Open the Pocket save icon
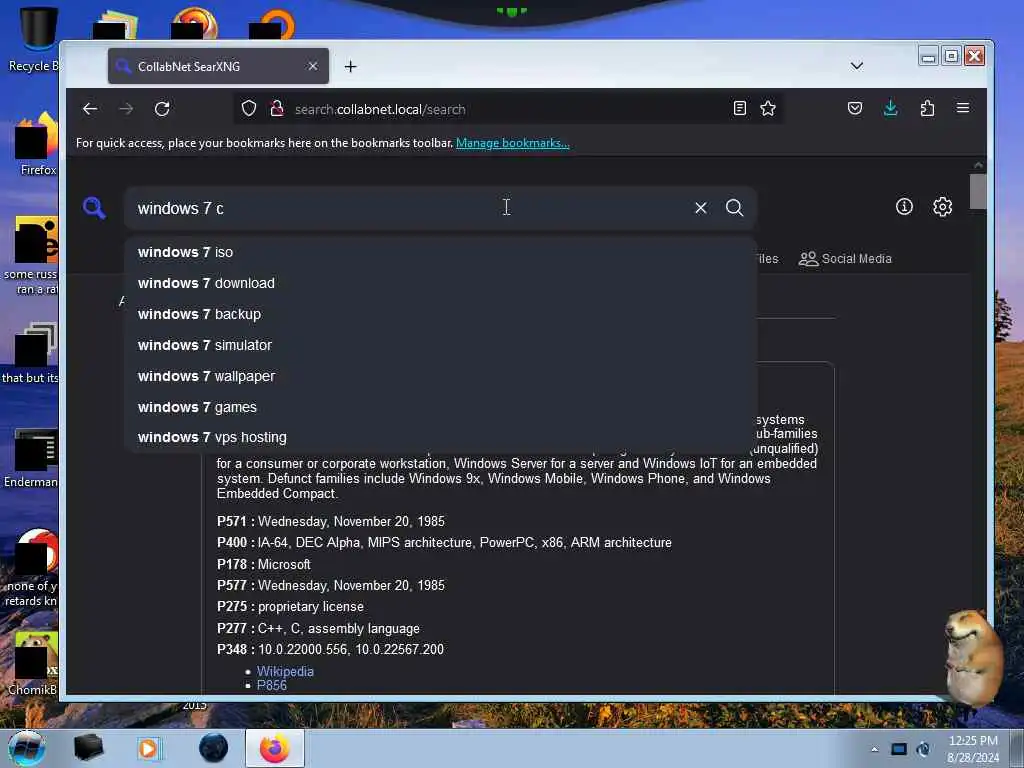The image size is (1024, 768). (854, 108)
